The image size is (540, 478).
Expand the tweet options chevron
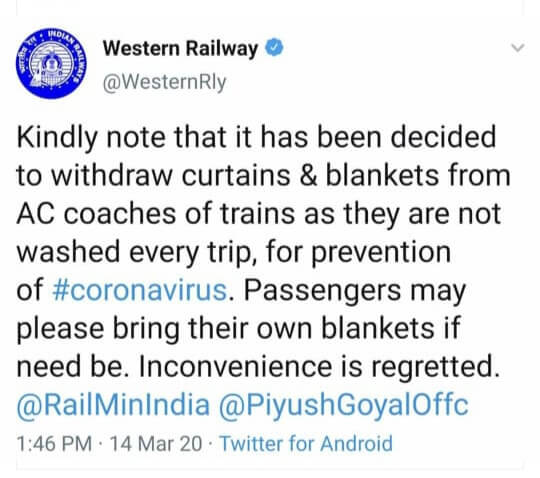click(x=518, y=48)
